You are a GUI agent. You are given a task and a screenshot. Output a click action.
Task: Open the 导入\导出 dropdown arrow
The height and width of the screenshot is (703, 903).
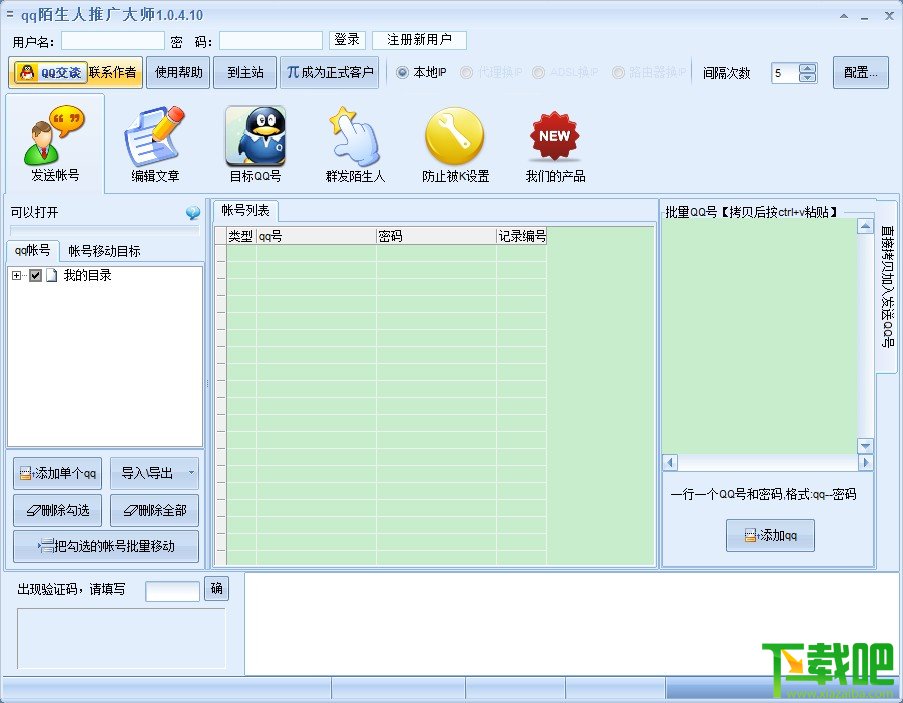point(191,473)
